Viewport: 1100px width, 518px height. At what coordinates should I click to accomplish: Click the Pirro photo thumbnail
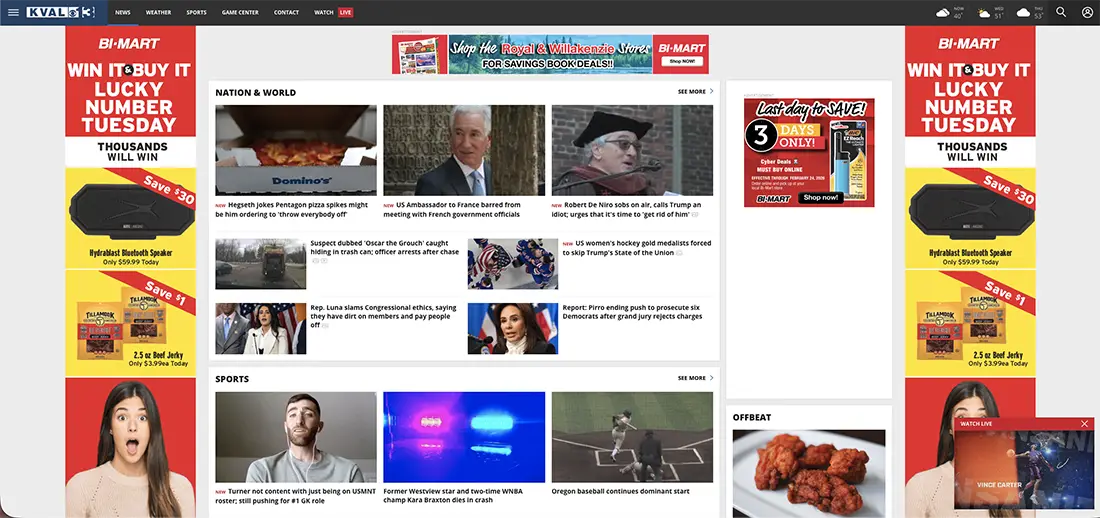coord(513,328)
